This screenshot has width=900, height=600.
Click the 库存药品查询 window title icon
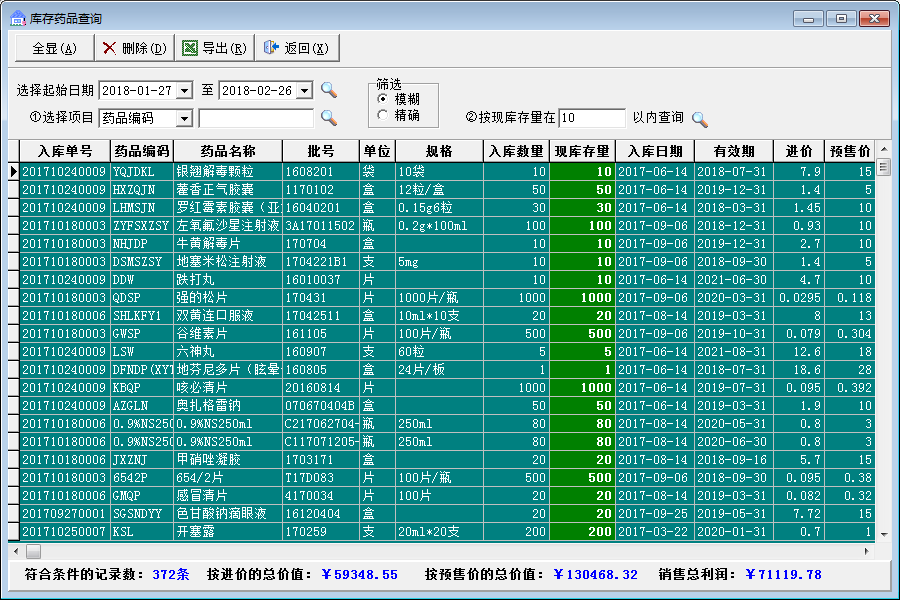coord(18,18)
